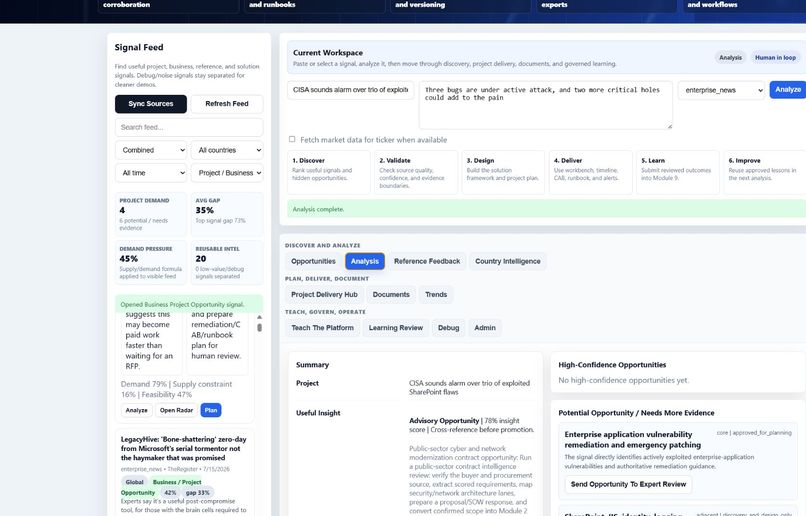Screen dimensions: 806x516
Task: Click the PROJECT DEMAND stat card
Action: click(151, 214)
